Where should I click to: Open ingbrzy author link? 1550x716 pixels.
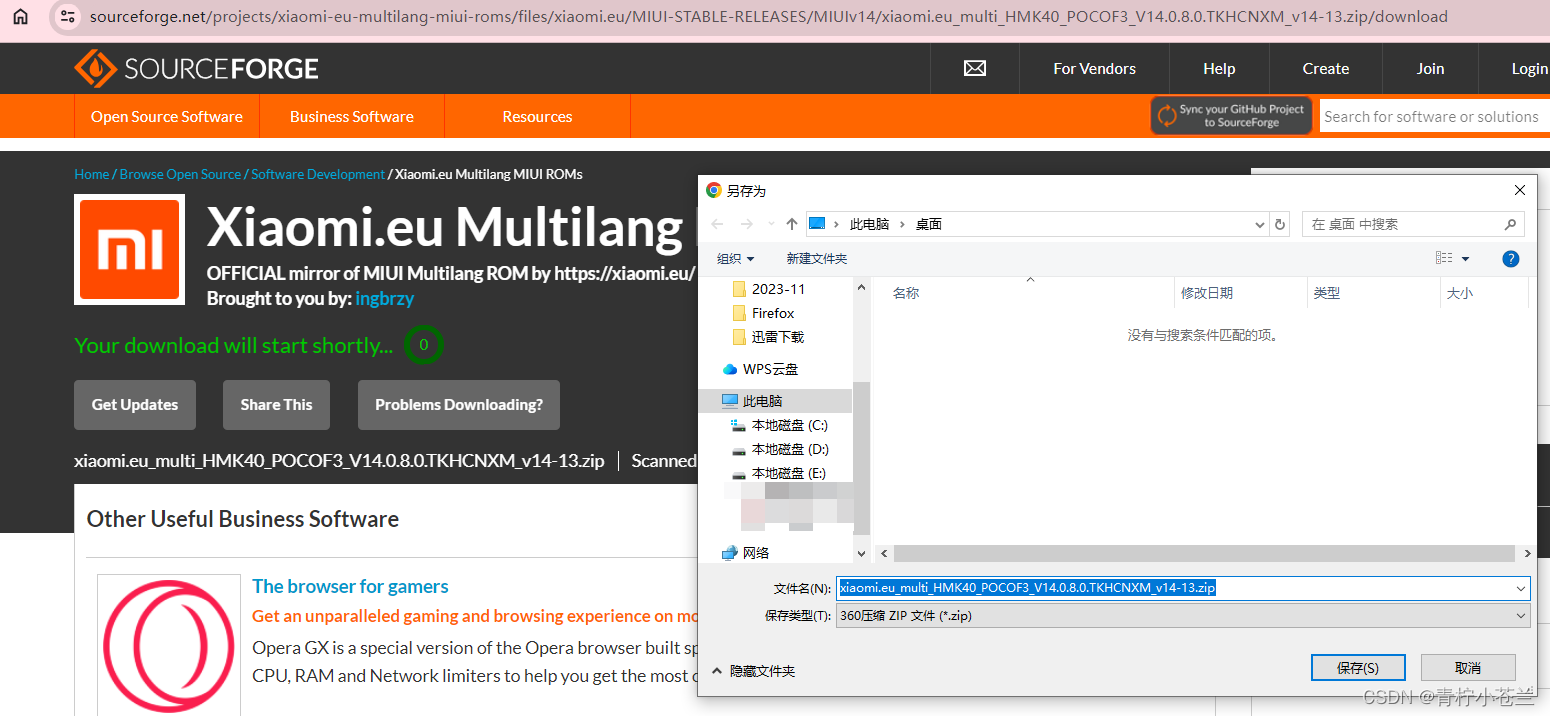pos(384,298)
